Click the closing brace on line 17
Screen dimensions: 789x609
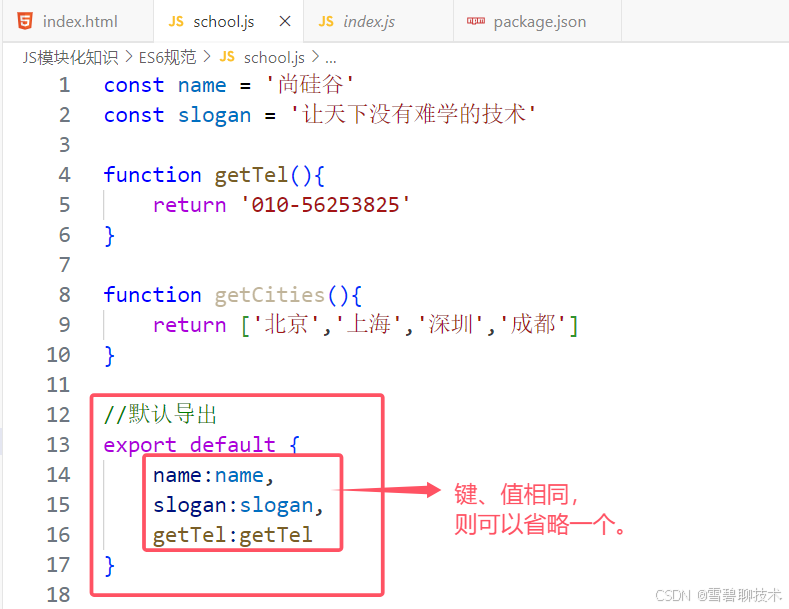click(x=110, y=566)
